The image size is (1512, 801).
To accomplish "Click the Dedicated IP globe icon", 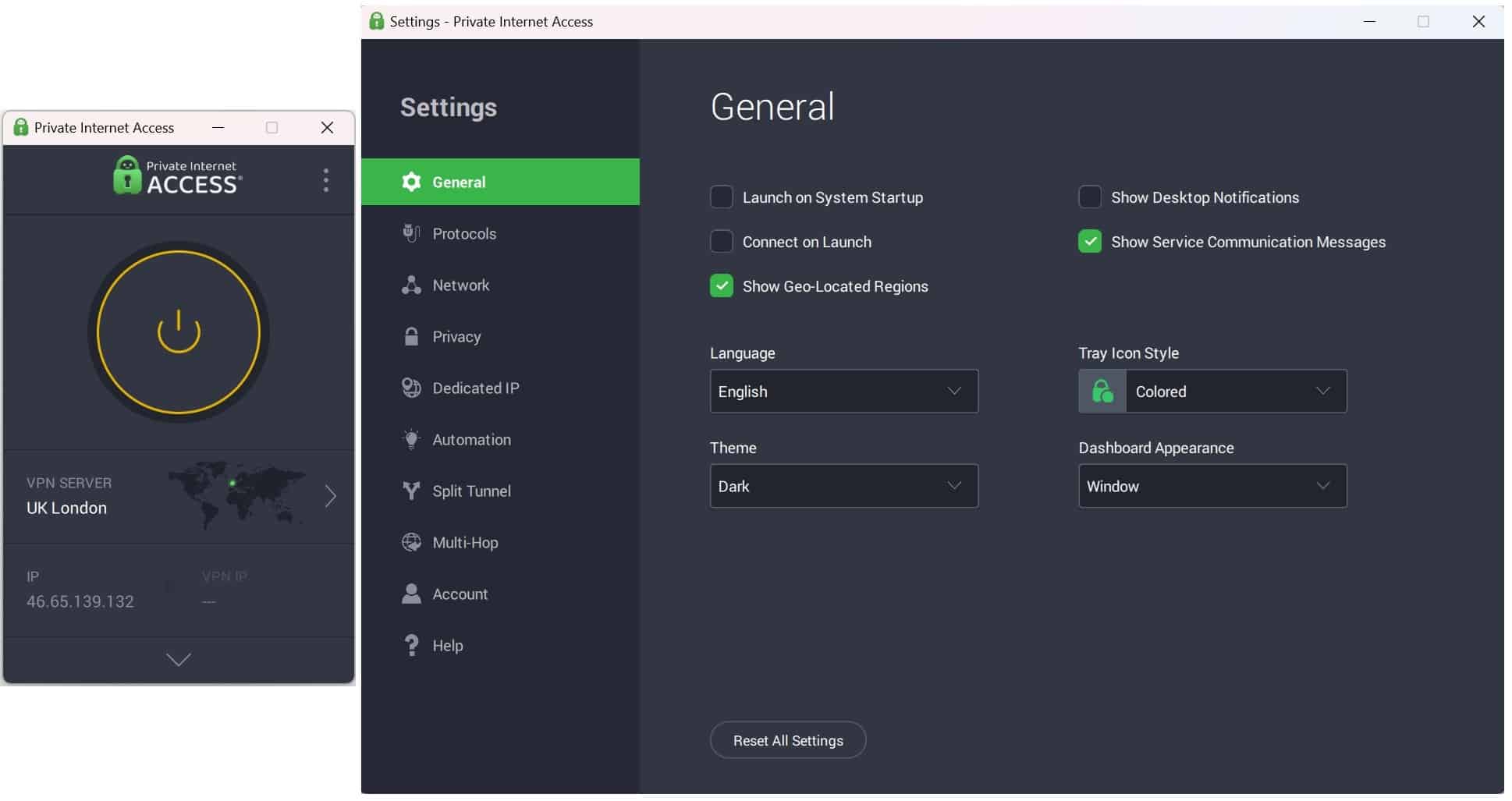I will (x=411, y=388).
